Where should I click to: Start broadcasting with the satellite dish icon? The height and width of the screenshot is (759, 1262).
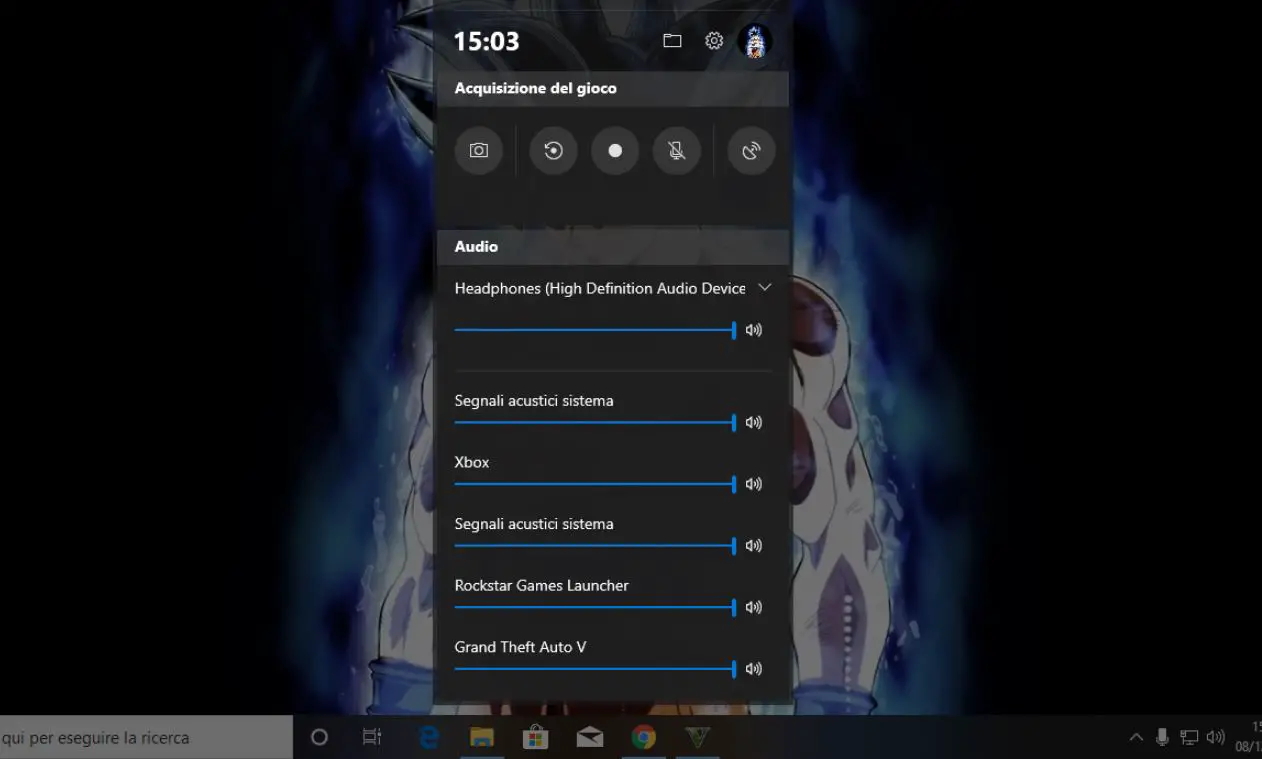click(x=751, y=151)
